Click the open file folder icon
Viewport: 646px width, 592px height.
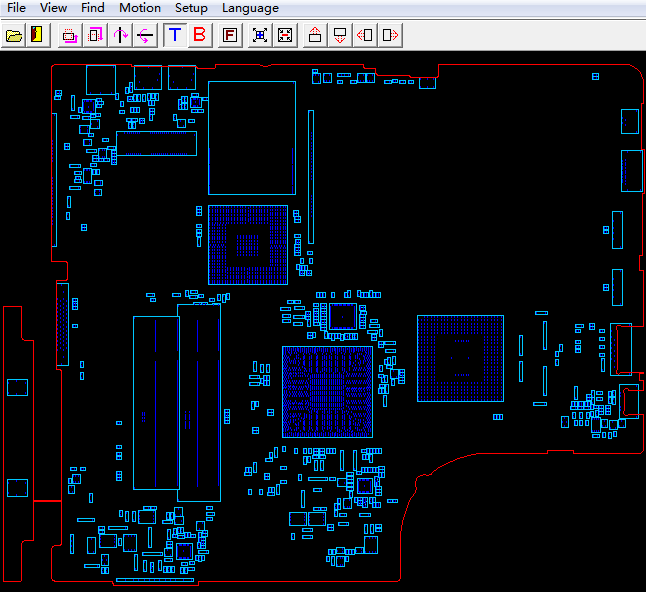coord(14,35)
